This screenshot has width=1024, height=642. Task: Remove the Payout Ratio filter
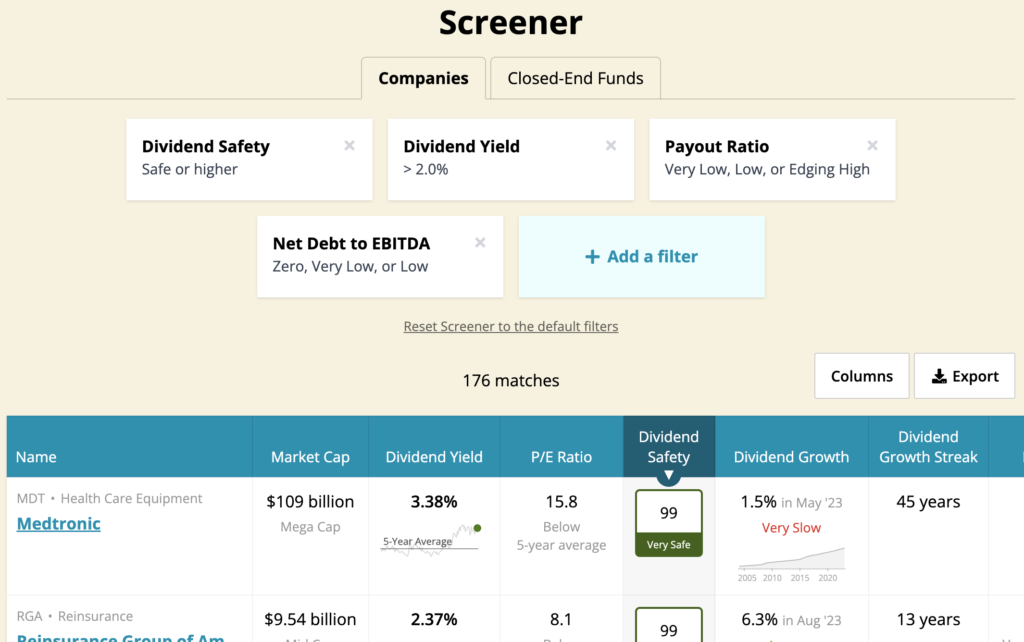(872, 145)
